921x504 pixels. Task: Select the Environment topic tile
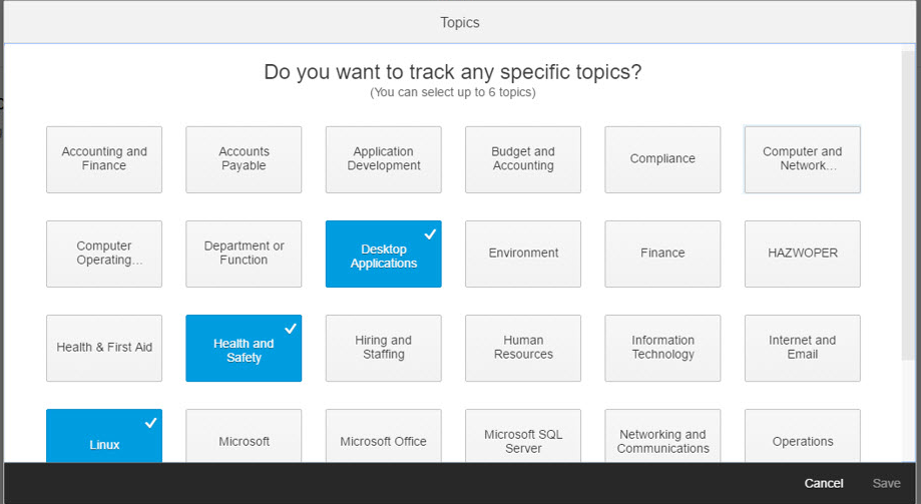point(523,254)
